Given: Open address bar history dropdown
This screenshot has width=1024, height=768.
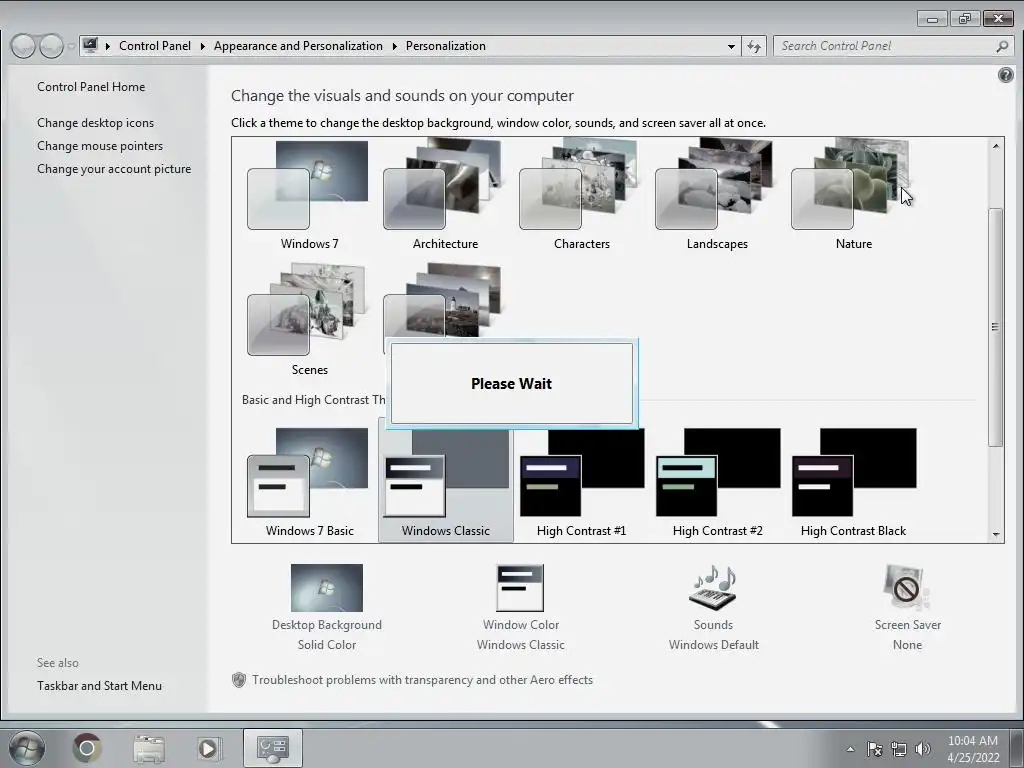Looking at the screenshot, I should [x=731, y=46].
